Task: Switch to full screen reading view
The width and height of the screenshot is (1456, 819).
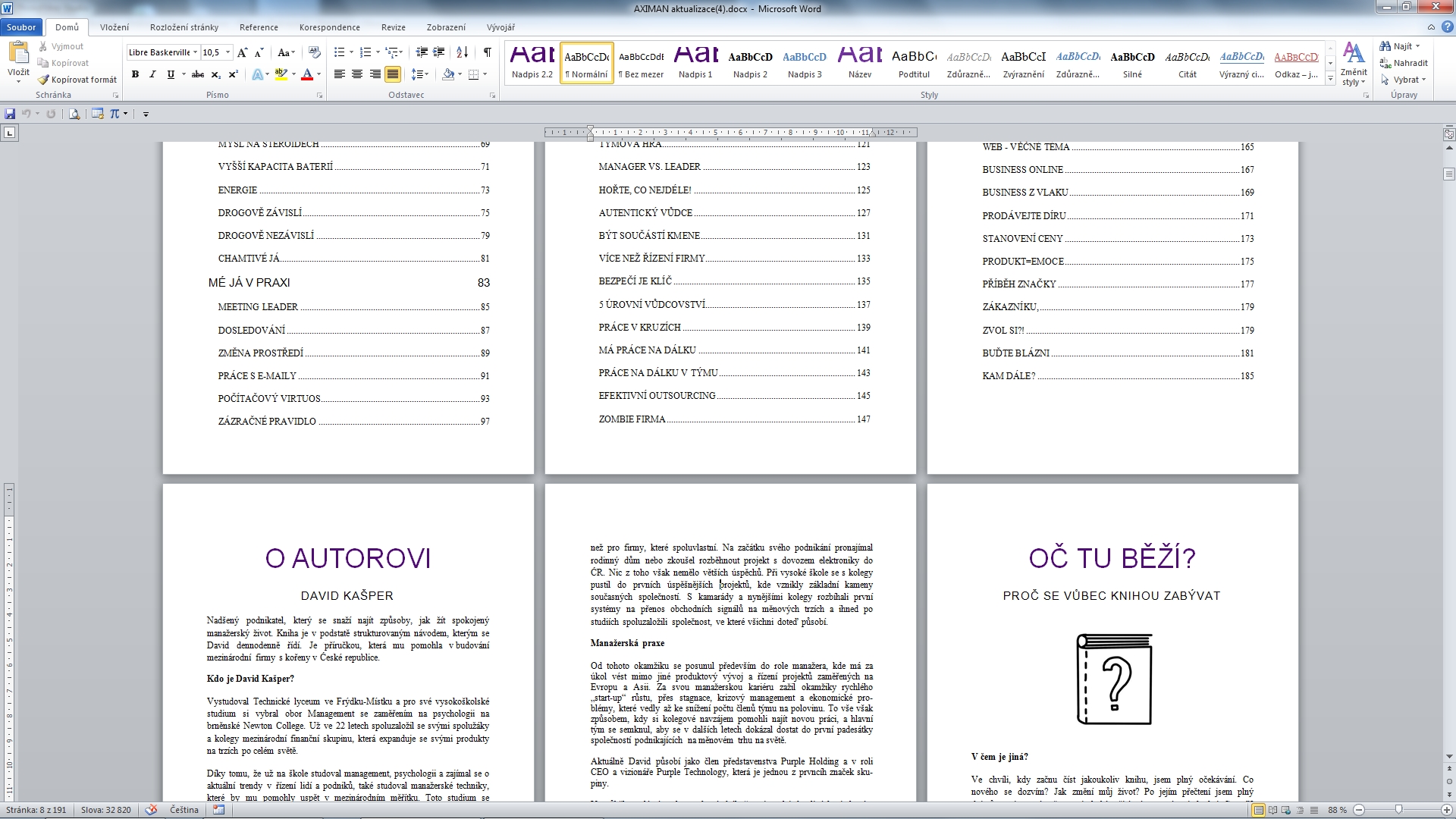Action: [x=1272, y=810]
